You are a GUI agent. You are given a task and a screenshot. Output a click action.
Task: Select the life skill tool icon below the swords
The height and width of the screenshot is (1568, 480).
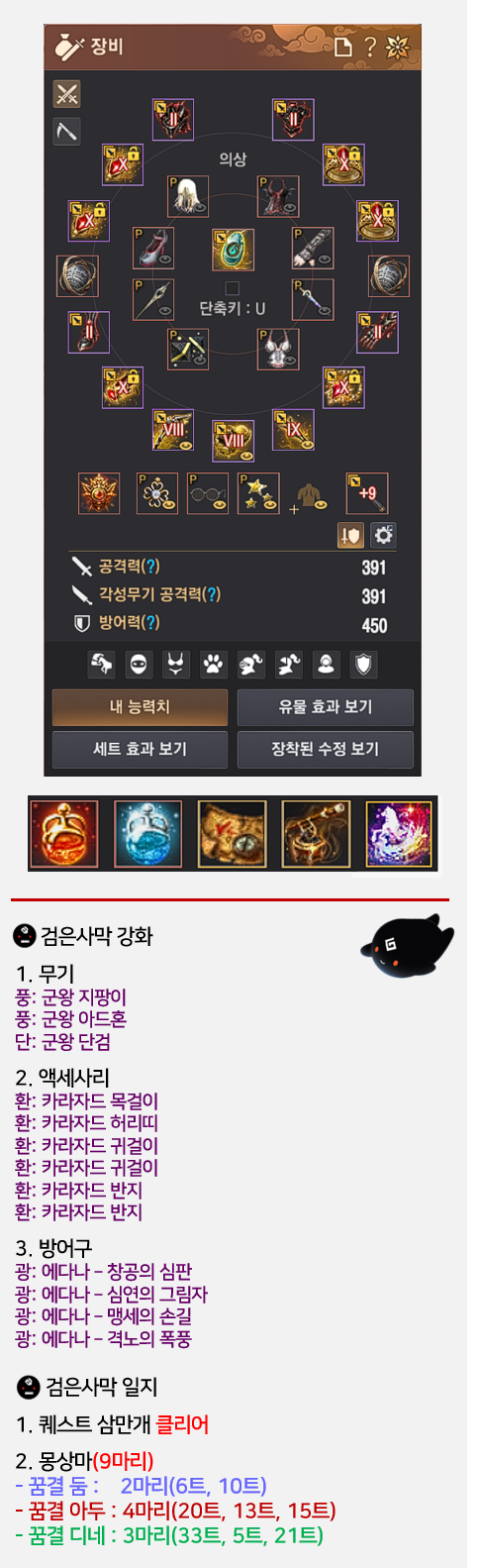(x=66, y=131)
